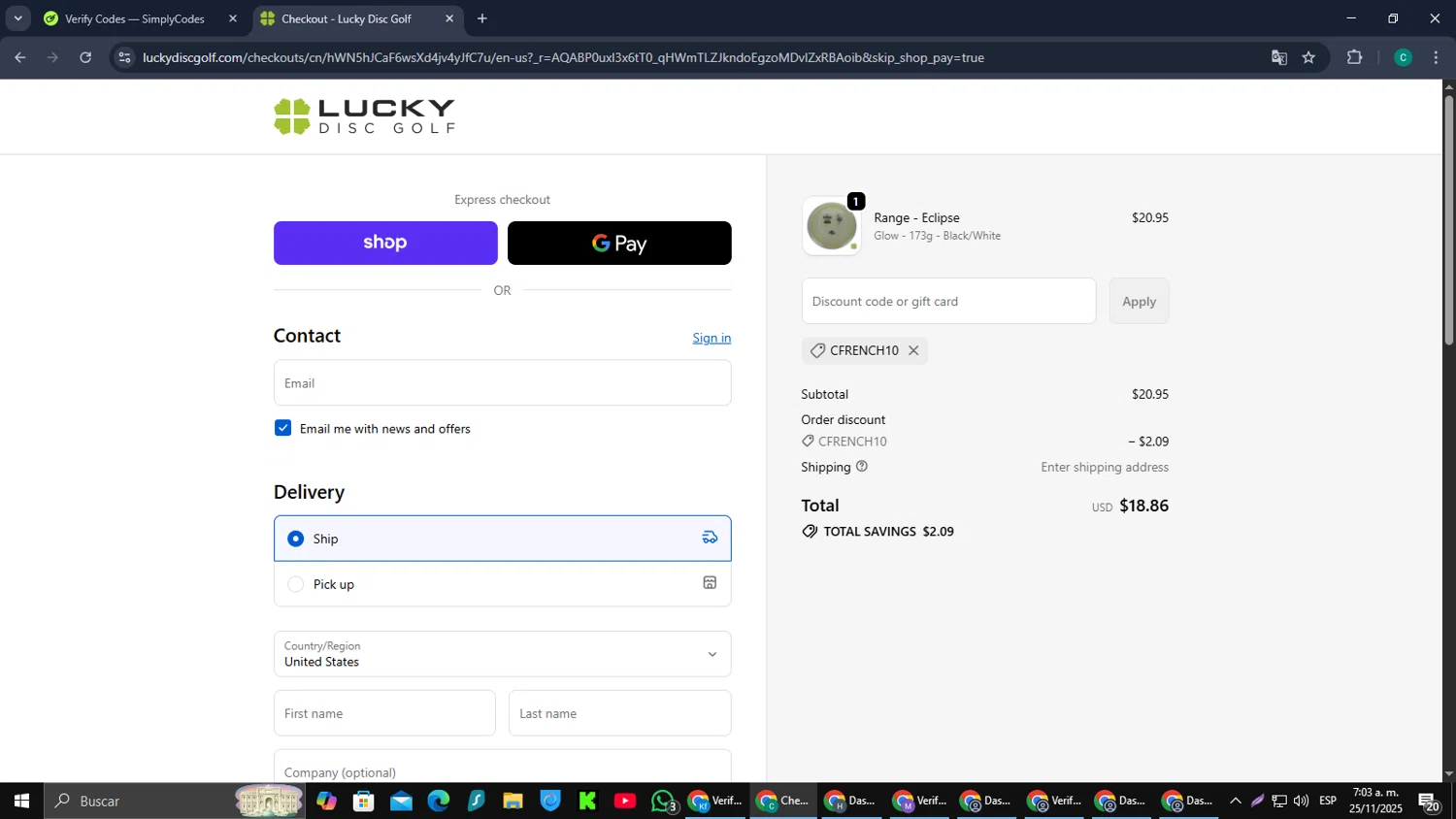Pay with Google Pay express button
This screenshot has width=1456, height=819.
coord(619,243)
